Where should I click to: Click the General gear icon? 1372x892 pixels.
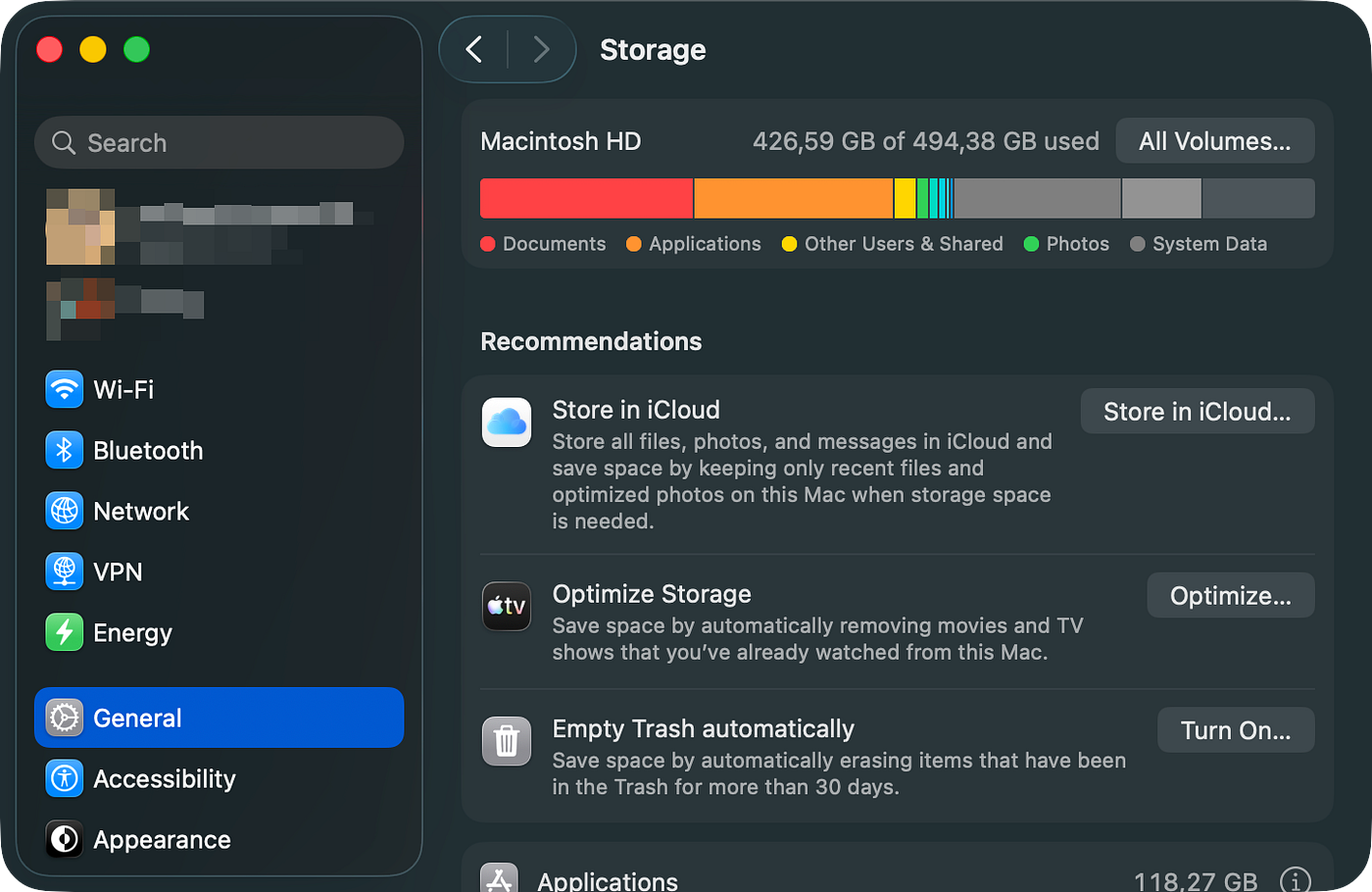(65, 718)
